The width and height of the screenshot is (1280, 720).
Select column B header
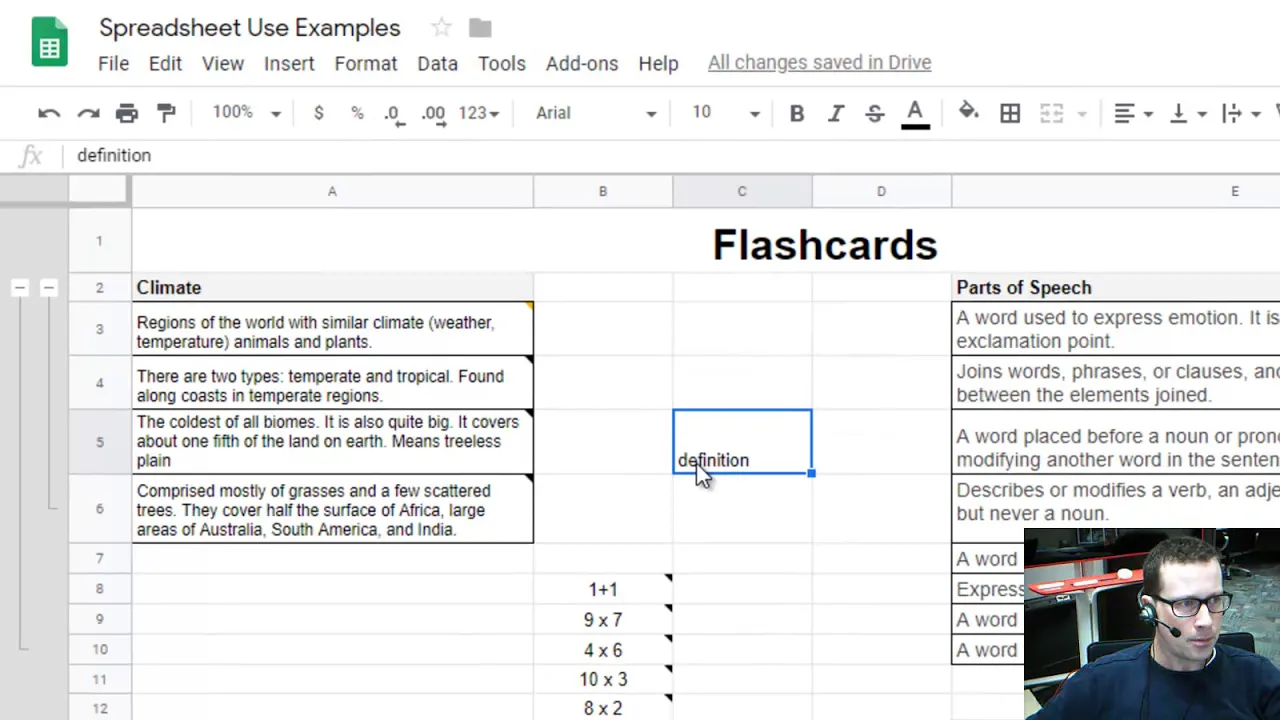click(x=603, y=191)
